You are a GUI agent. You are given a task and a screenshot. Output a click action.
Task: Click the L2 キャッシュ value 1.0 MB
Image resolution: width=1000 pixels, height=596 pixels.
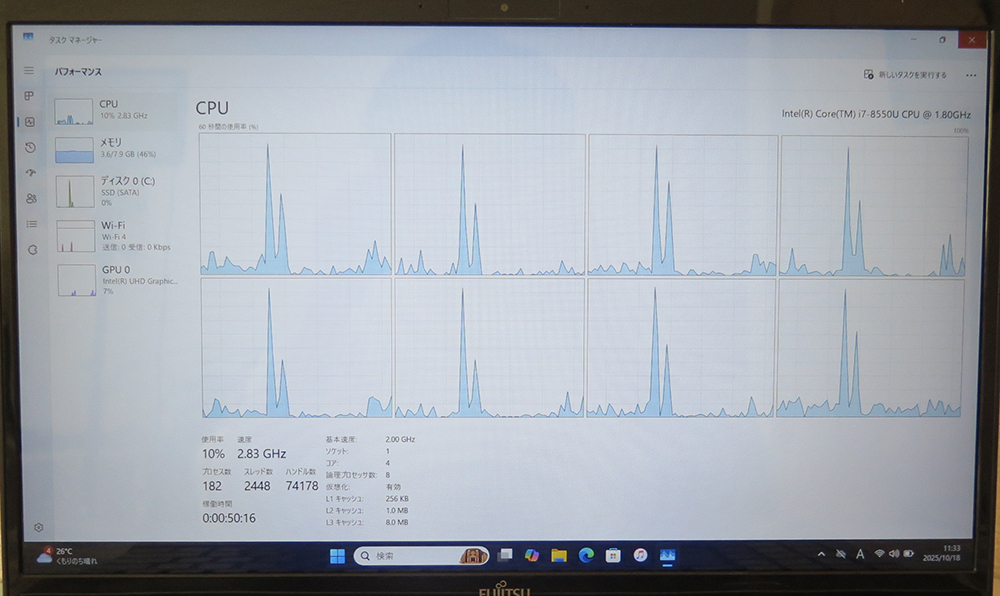pyautogui.click(x=397, y=511)
